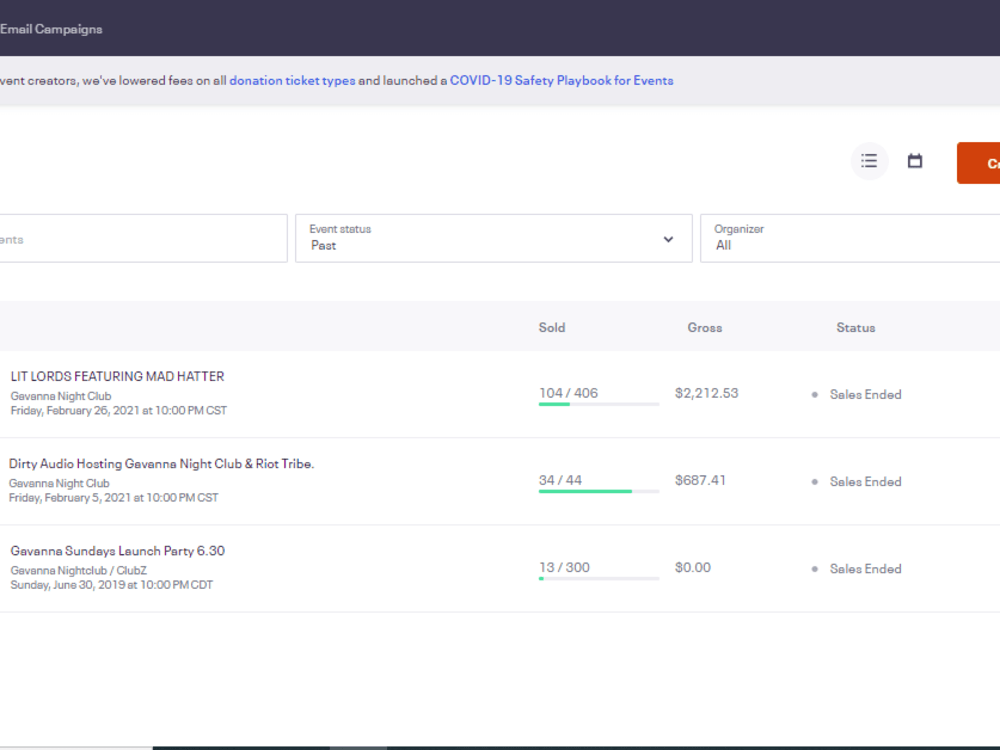Click the 34 / 44 sold progress bar

point(599,491)
